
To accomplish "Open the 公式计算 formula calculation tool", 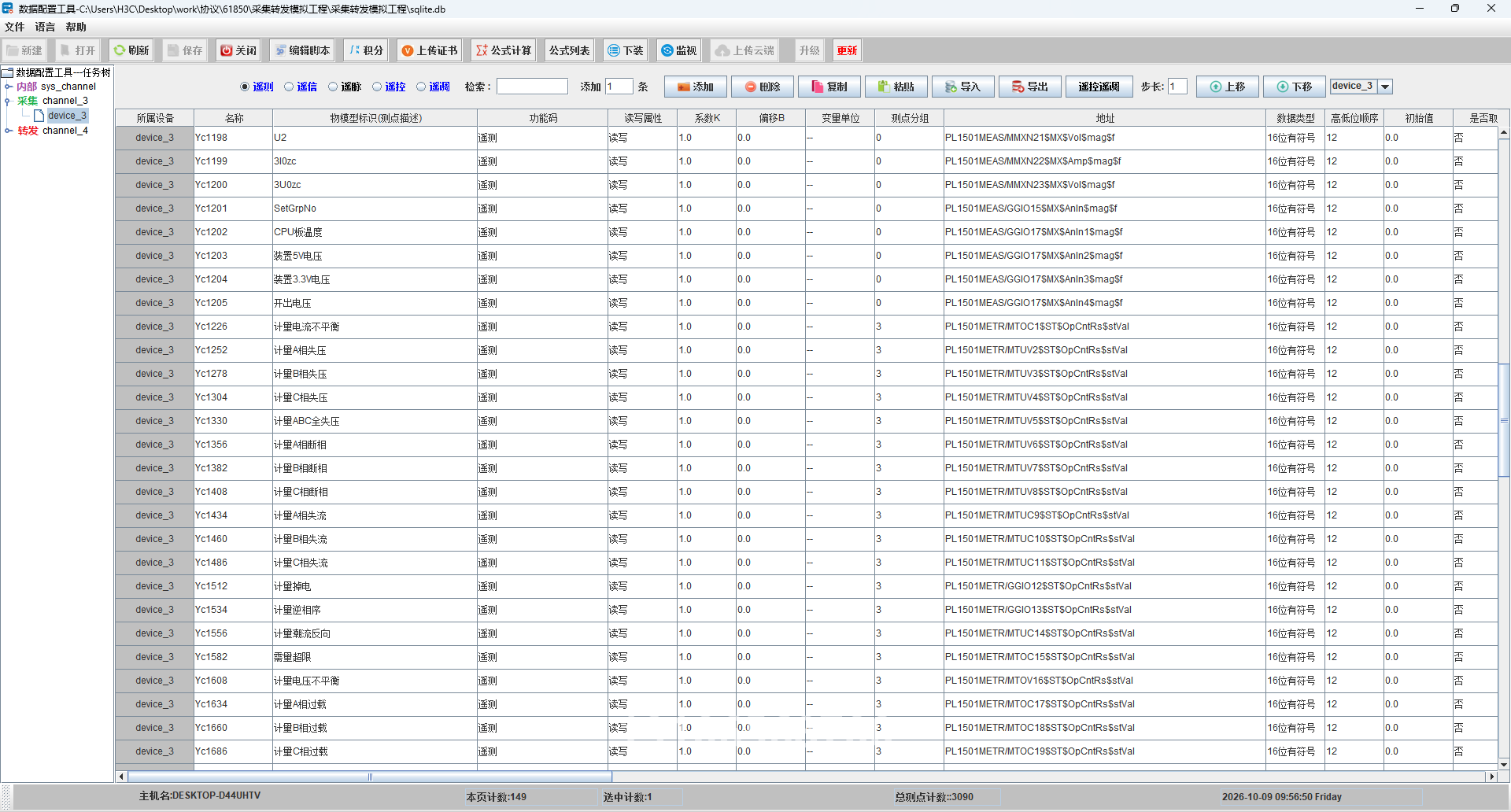I will coord(503,50).
